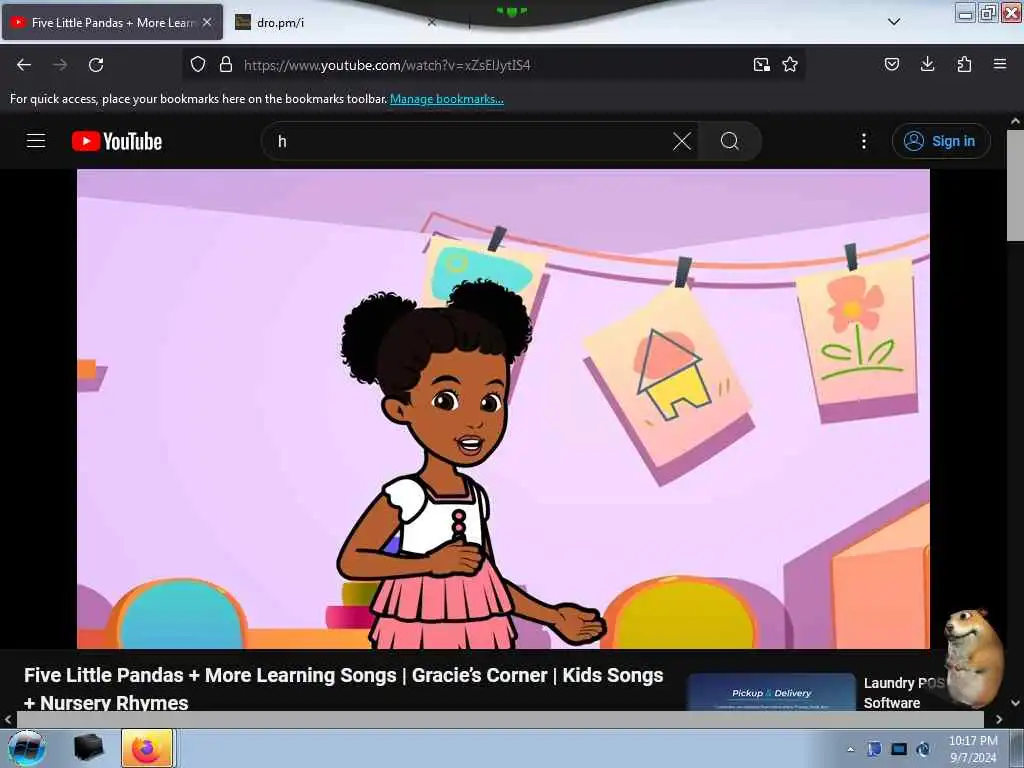This screenshot has height=768, width=1024.
Task: Open the Windows Start orb
Action: [x=27, y=748]
